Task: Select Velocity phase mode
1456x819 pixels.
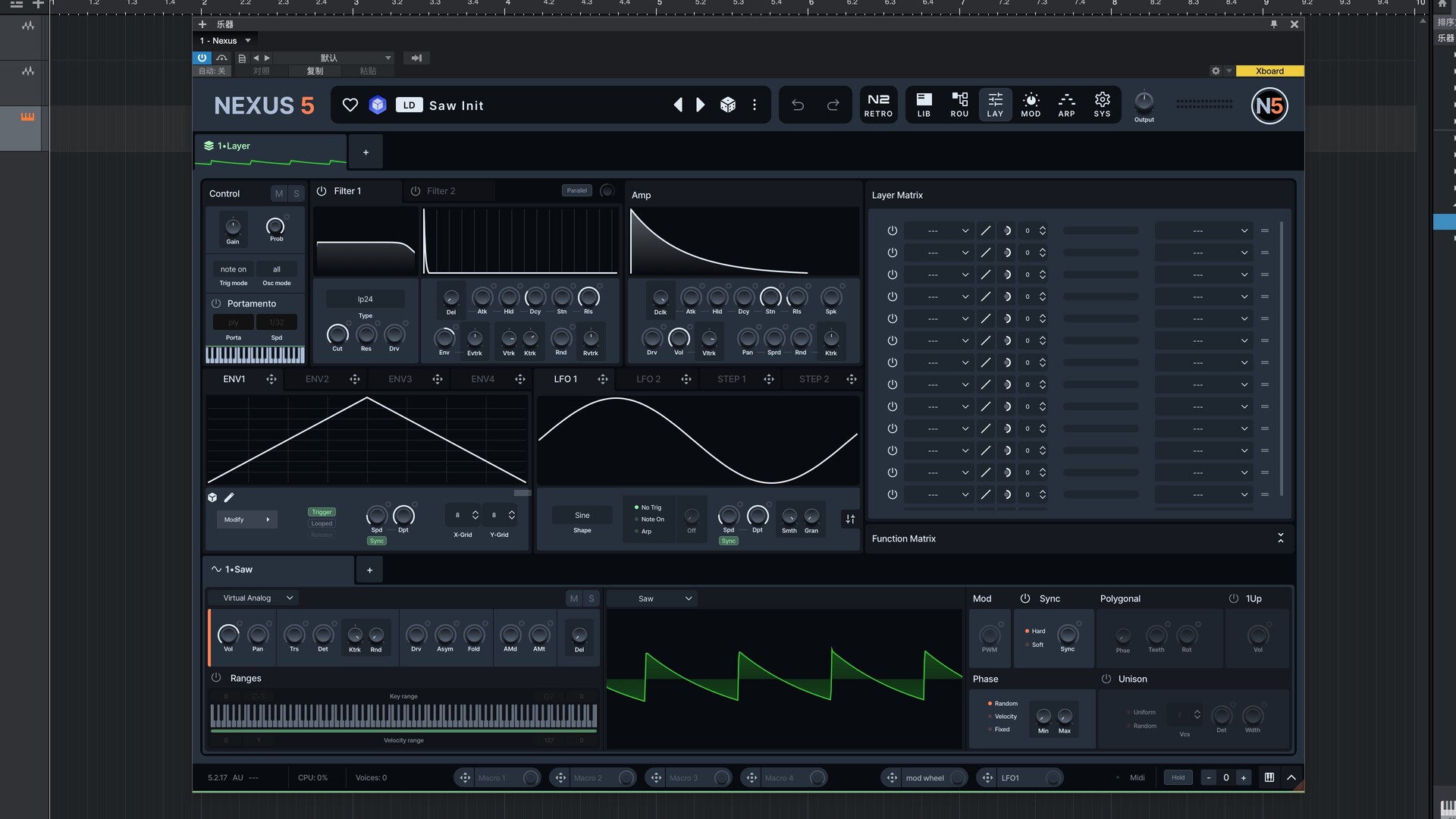Action: pyautogui.click(x=1003, y=717)
